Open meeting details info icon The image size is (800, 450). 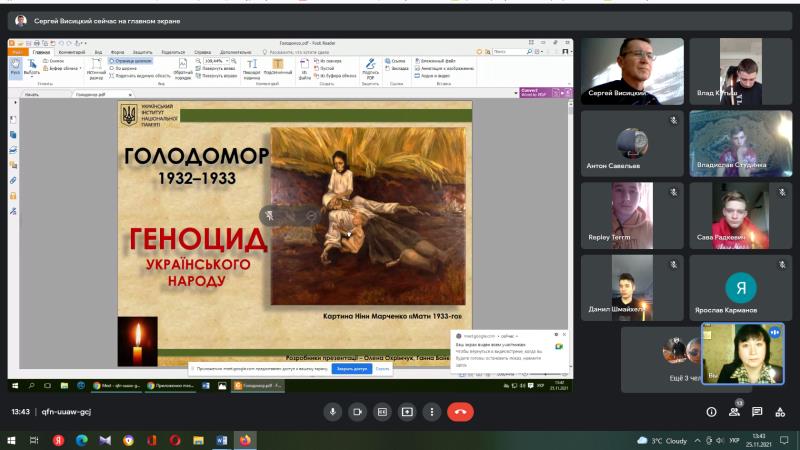711,411
